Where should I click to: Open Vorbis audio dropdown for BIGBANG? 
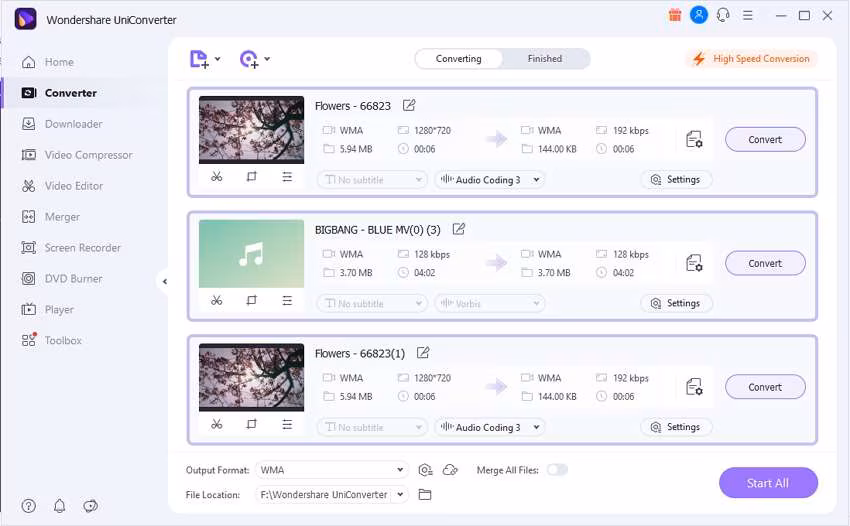point(490,303)
